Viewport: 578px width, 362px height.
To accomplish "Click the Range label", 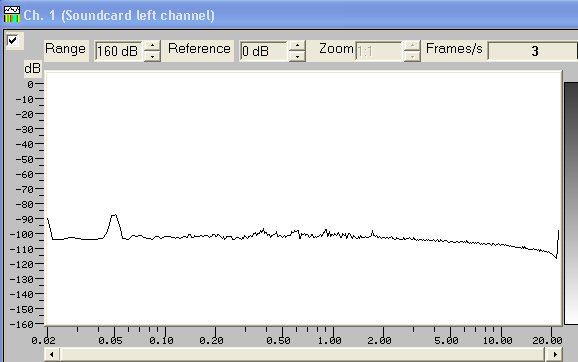I will pyautogui.click(x=65, y=49).
